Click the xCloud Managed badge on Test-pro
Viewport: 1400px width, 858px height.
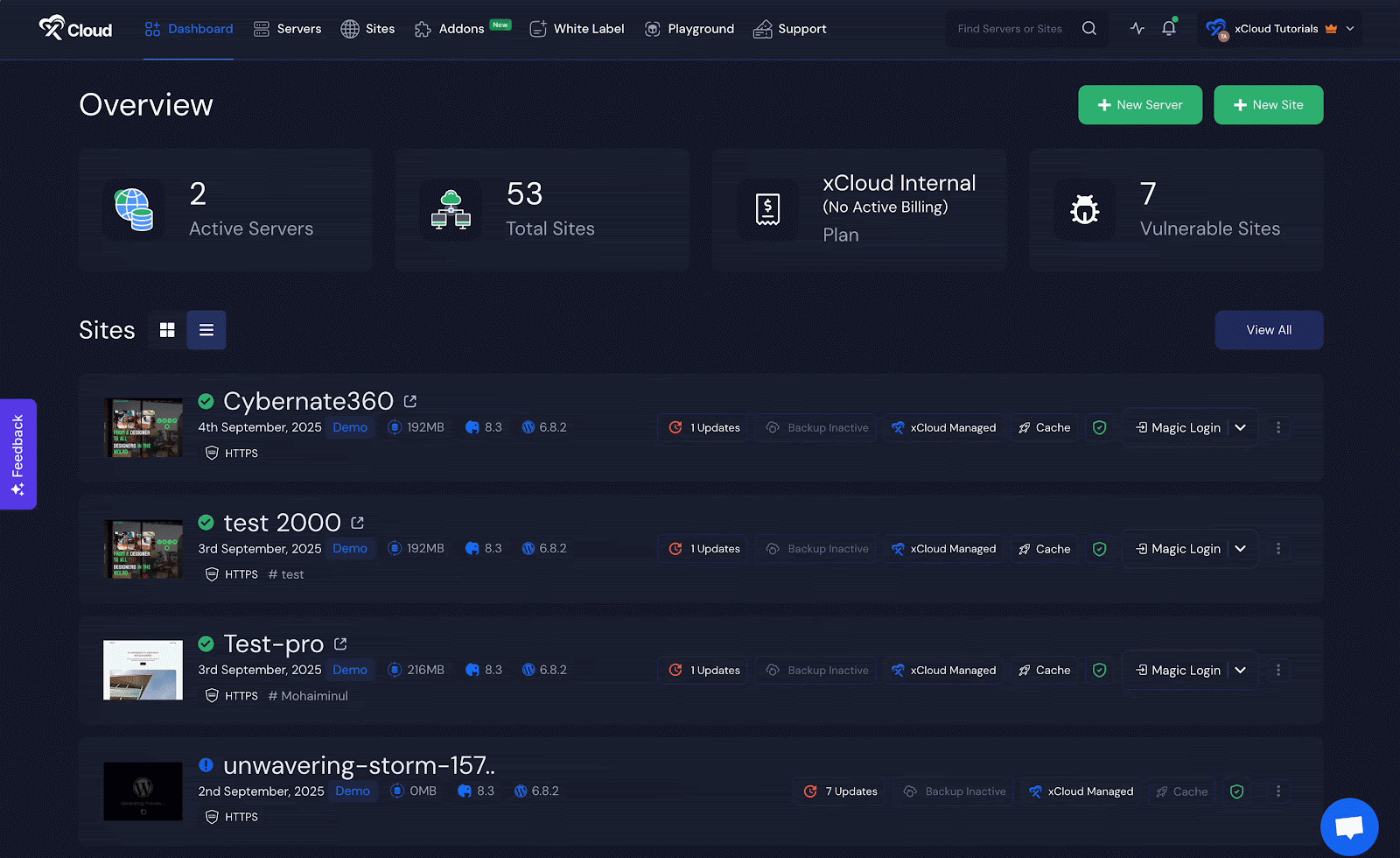pos(943,670)
